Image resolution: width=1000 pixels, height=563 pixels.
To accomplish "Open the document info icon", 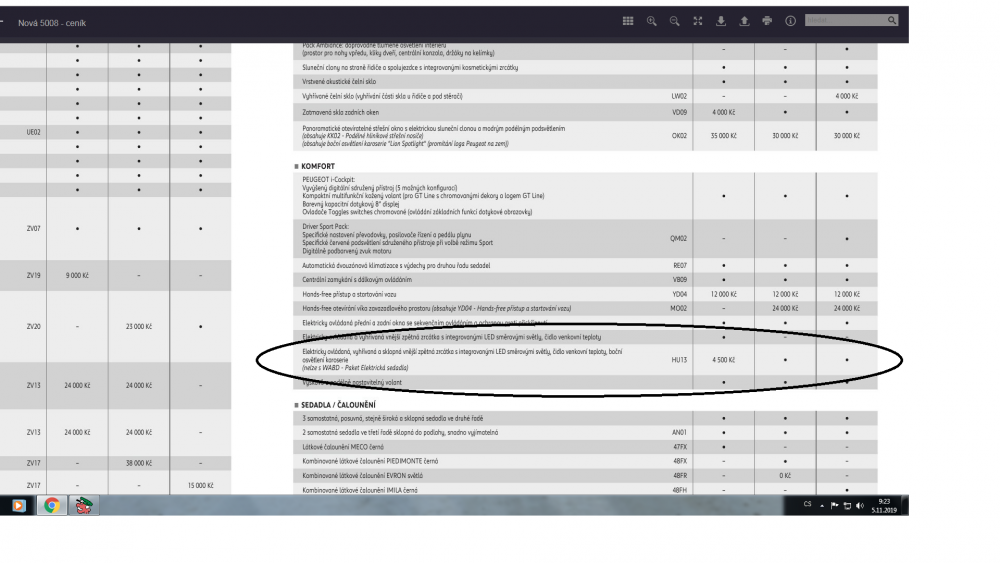I will 790,21.
